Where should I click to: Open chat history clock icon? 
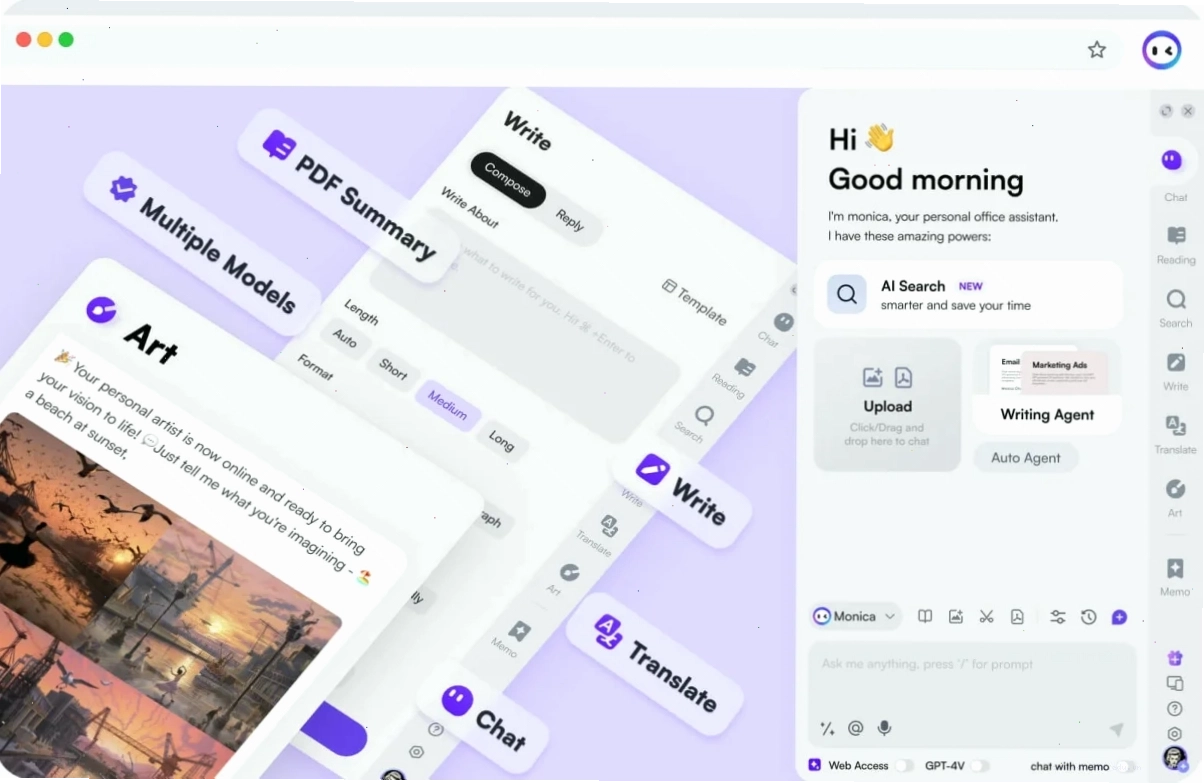tap(1089, 616)
